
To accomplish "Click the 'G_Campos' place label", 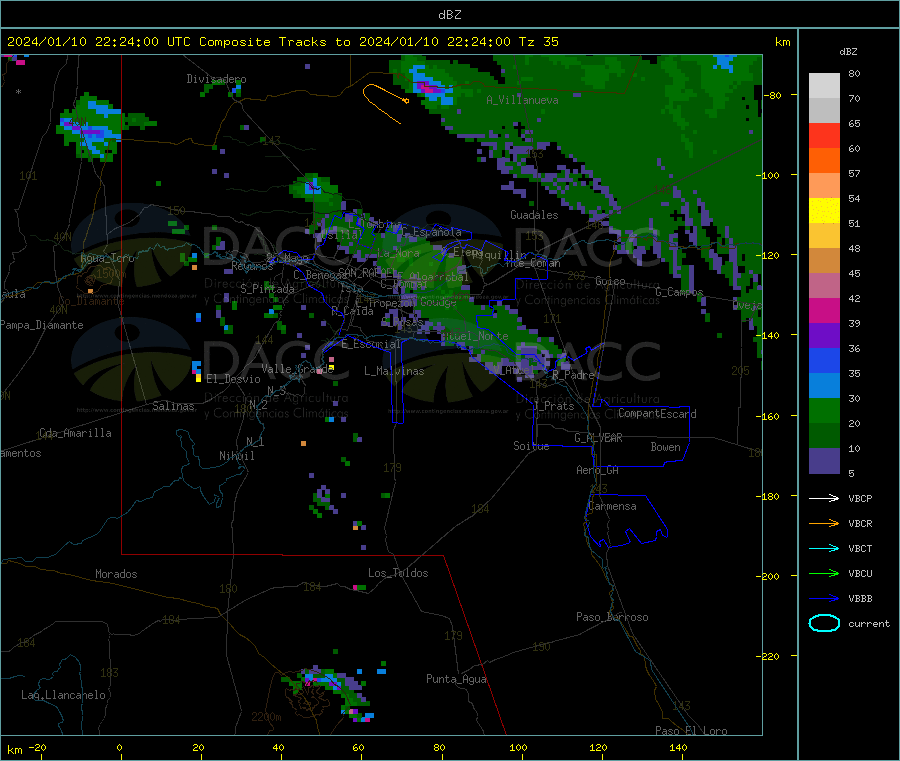I will pos(679,292).
